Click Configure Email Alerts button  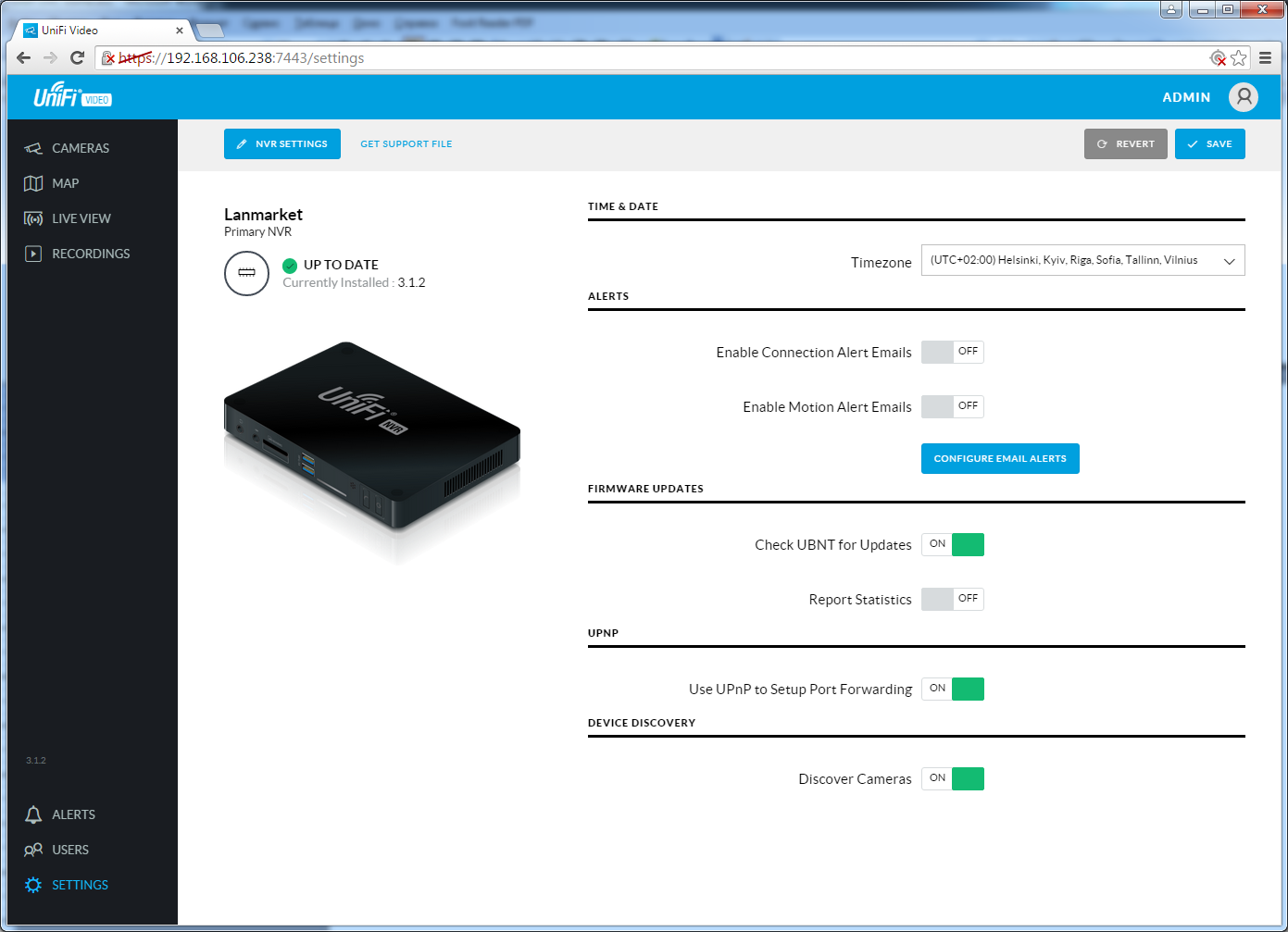pyautogui.click(x=1000, y=459)
